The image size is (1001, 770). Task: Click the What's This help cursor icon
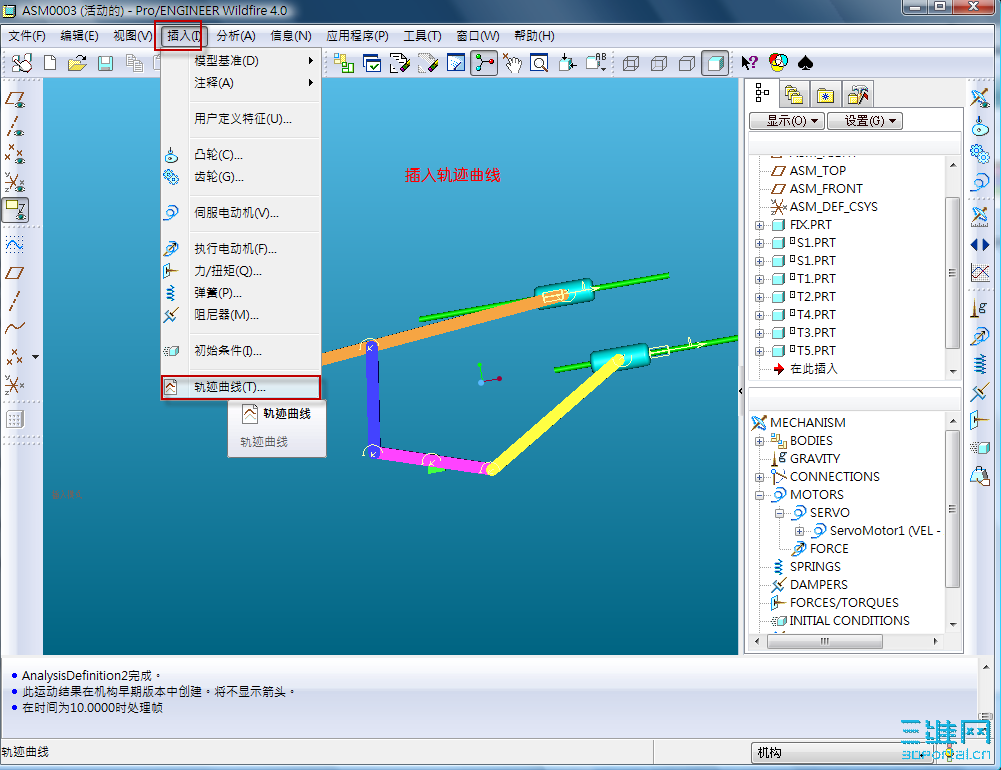coord(749,63)
